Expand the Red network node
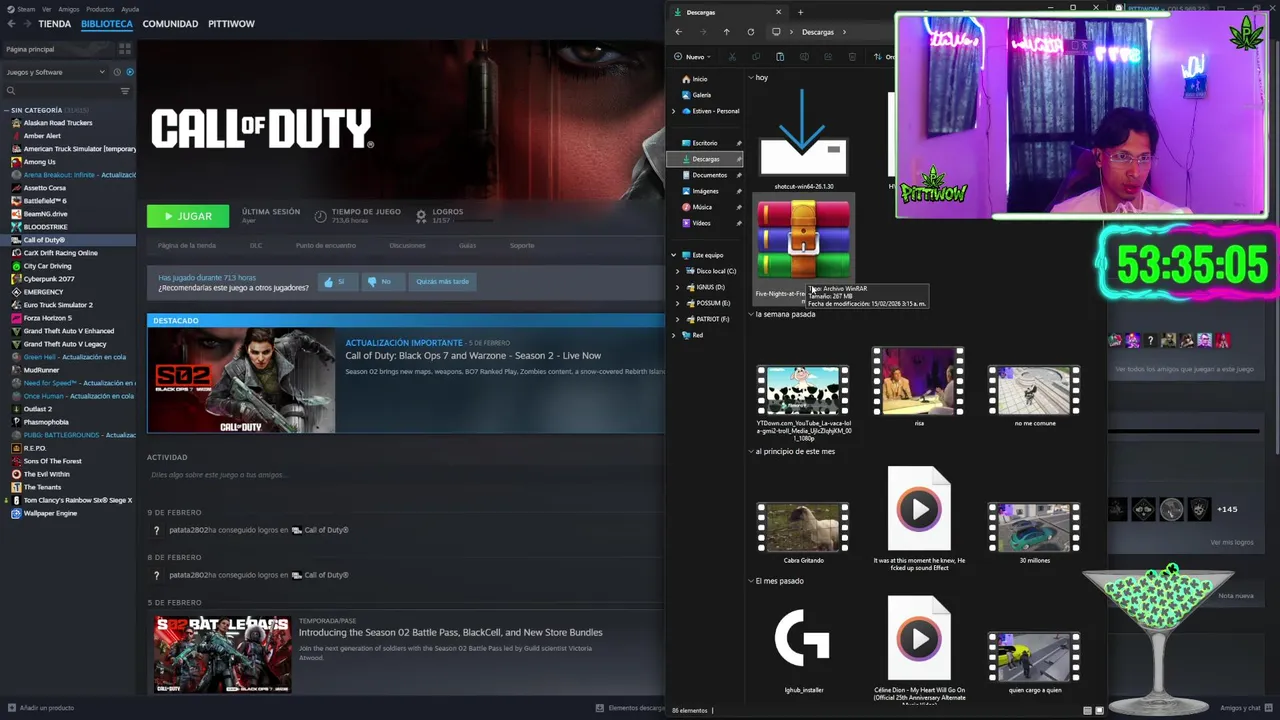 (x=673, y=335)
